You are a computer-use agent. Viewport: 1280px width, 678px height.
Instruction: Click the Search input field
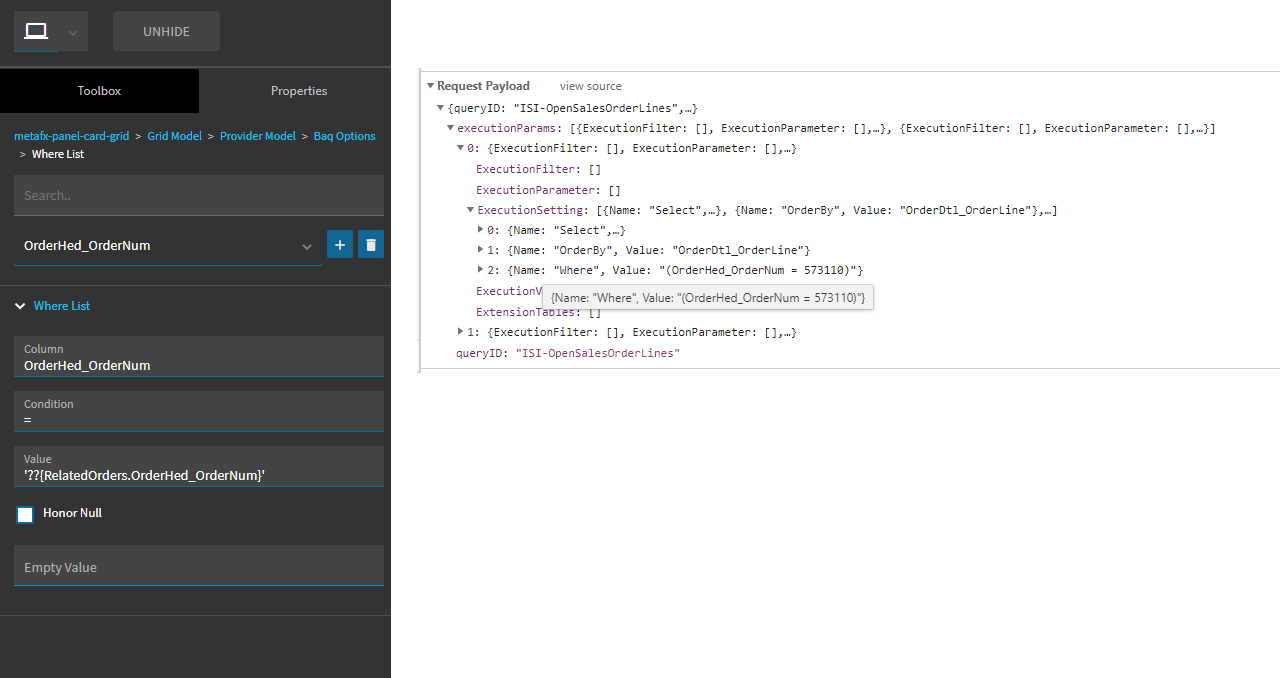[198, 195]
